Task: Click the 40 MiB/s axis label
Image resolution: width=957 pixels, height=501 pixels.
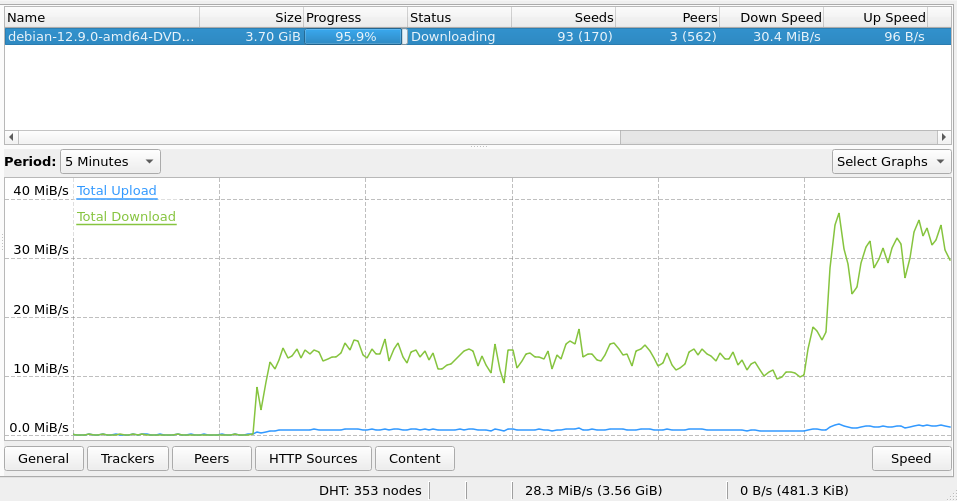Action: coord(41,191)
